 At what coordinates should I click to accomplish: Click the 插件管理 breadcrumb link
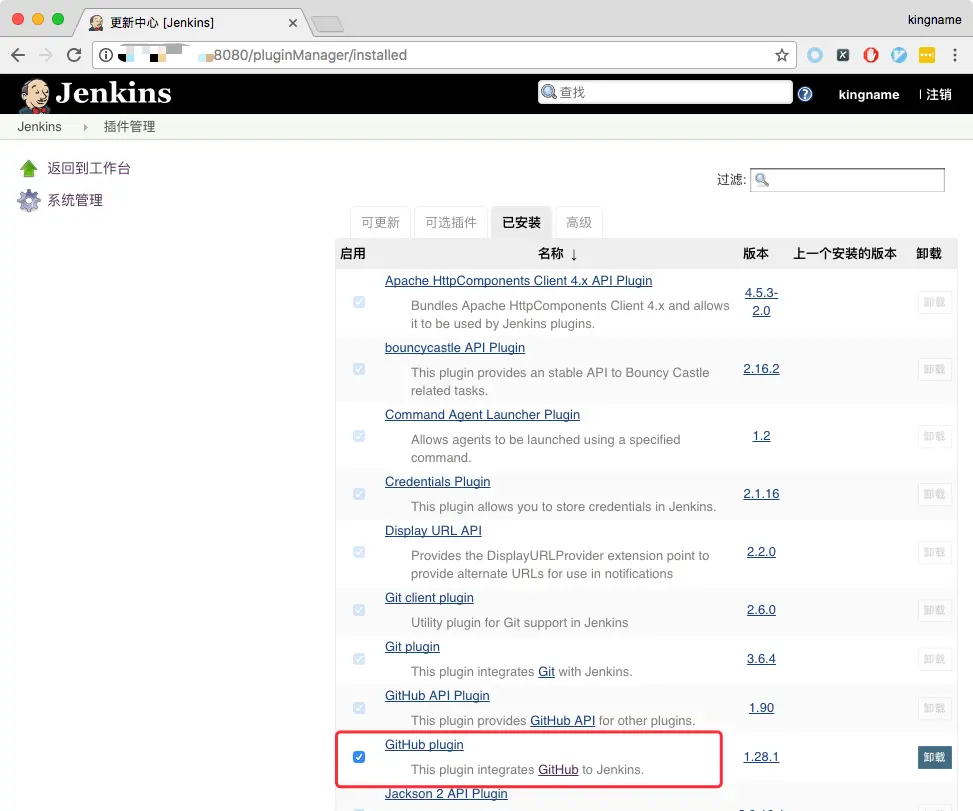coord(129,127)
